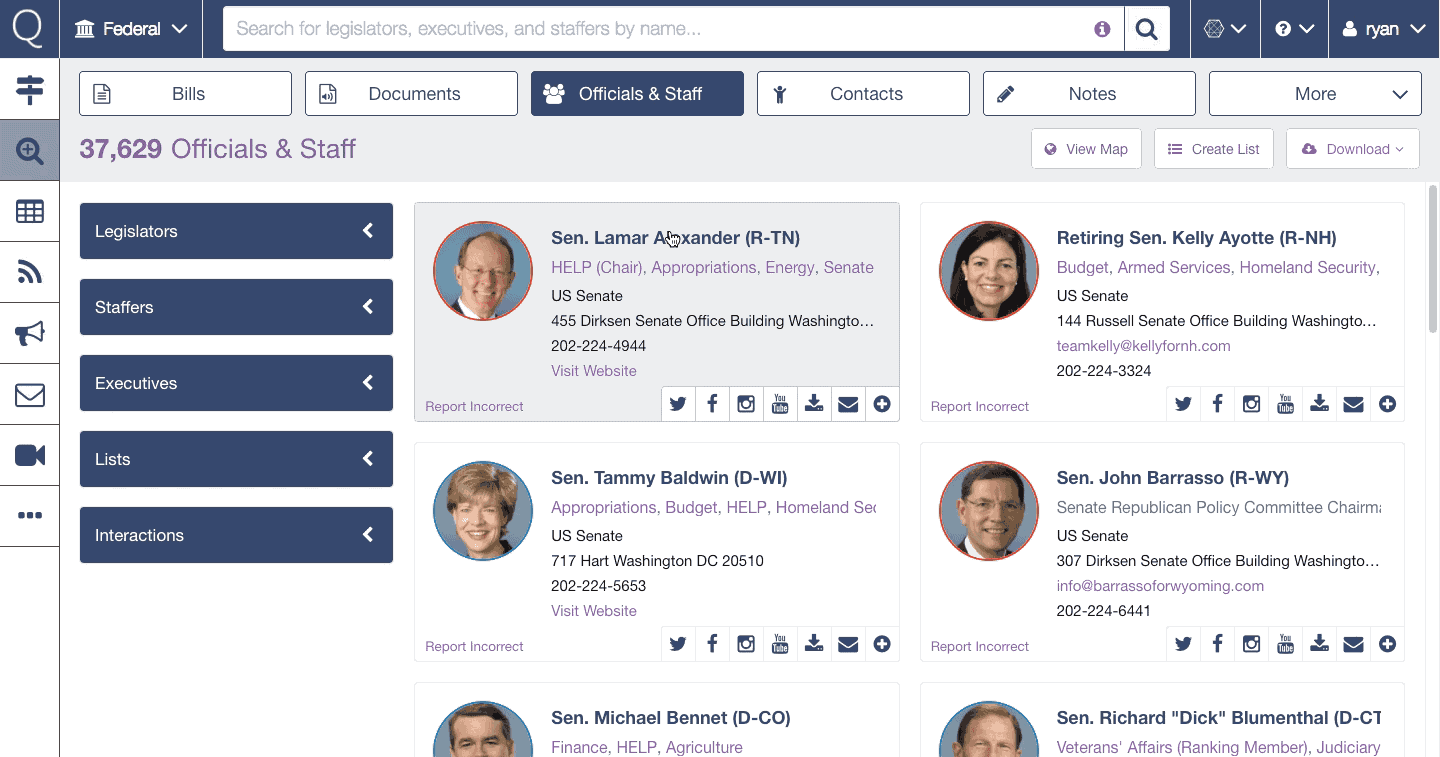
Task: Open Sen. Lamar Alexander's profile name
Action: 675,238
